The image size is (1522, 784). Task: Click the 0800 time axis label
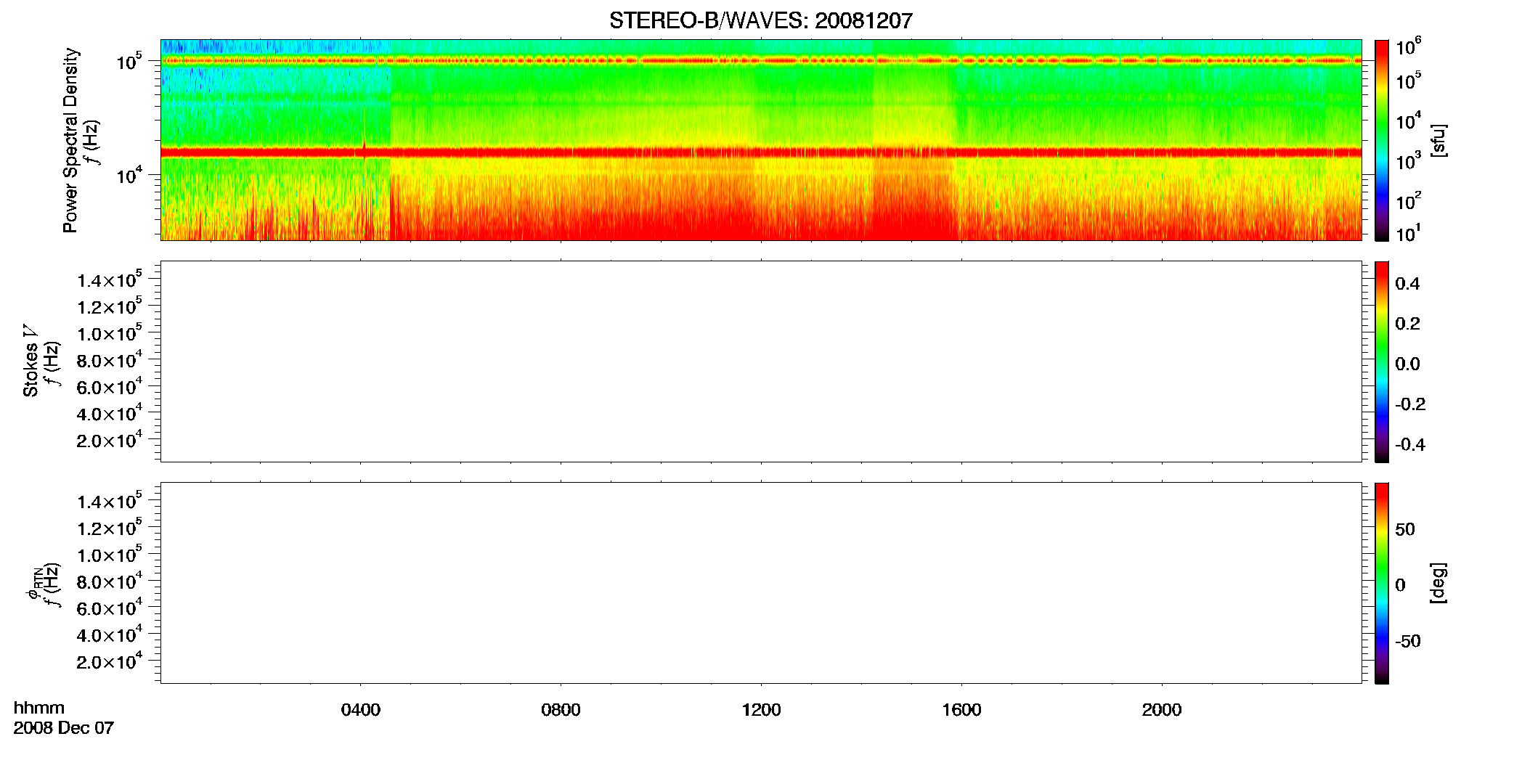point(561,710)
